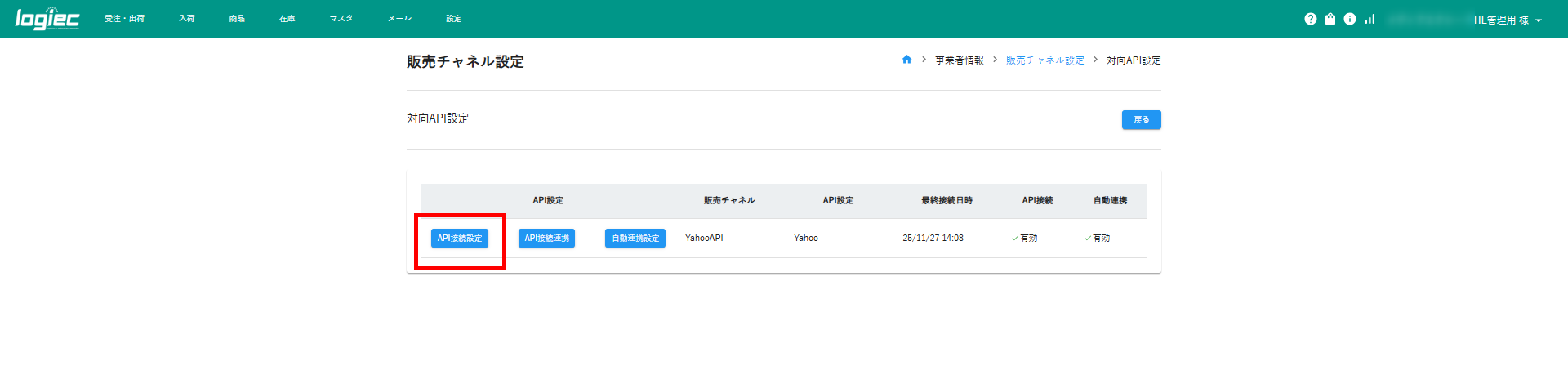Open the 受注・出荷 menu
1568x375 pixels.
124,19
